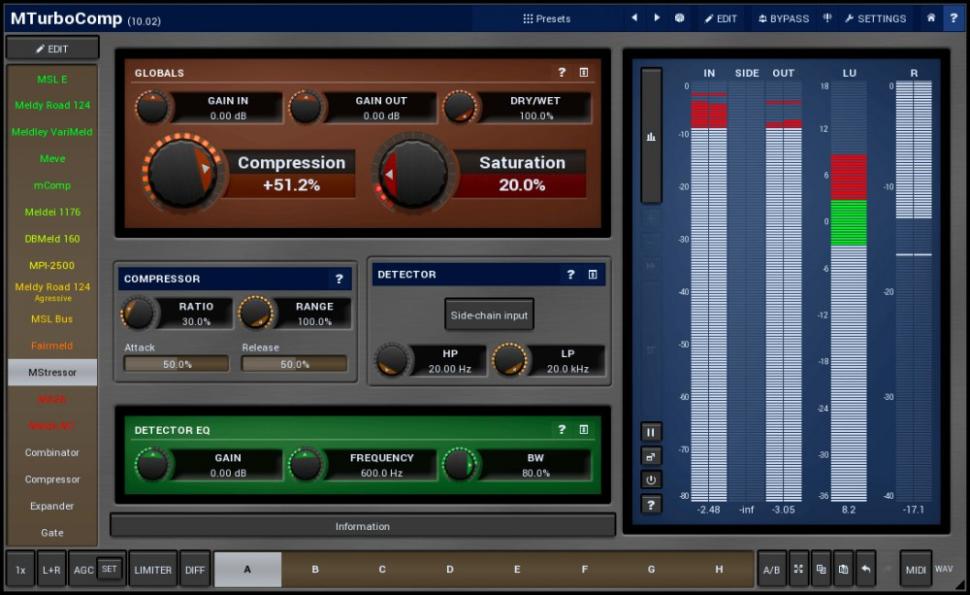Select the Fairmeld device in the list
Image resolution: width=970 pixels, height=595 pixels.
(52, 346)
